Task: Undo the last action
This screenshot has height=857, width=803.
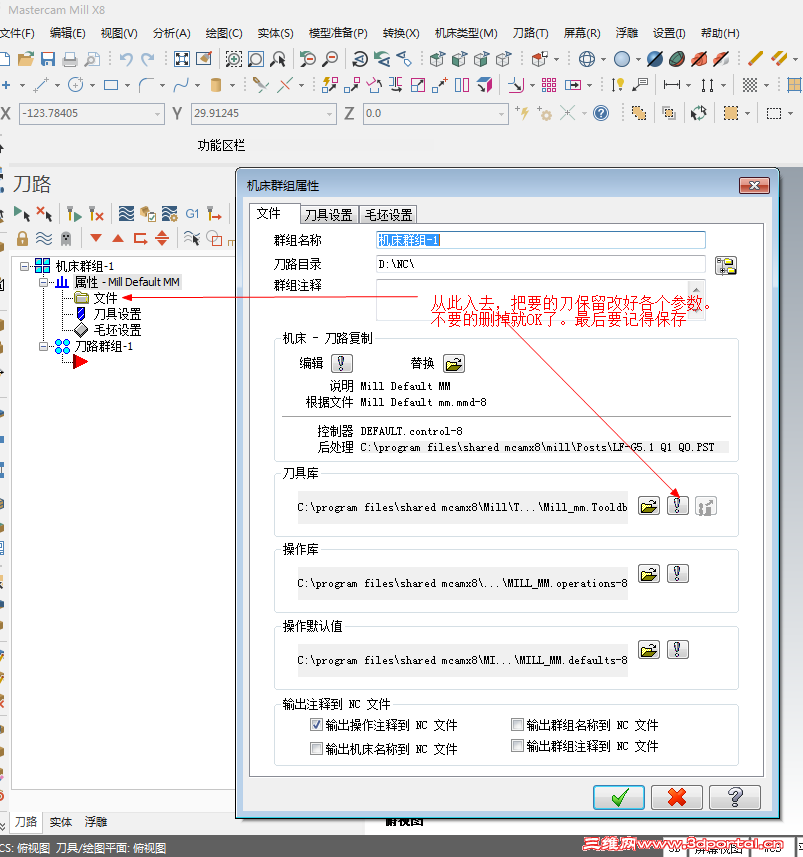Action: pos(126,58)
